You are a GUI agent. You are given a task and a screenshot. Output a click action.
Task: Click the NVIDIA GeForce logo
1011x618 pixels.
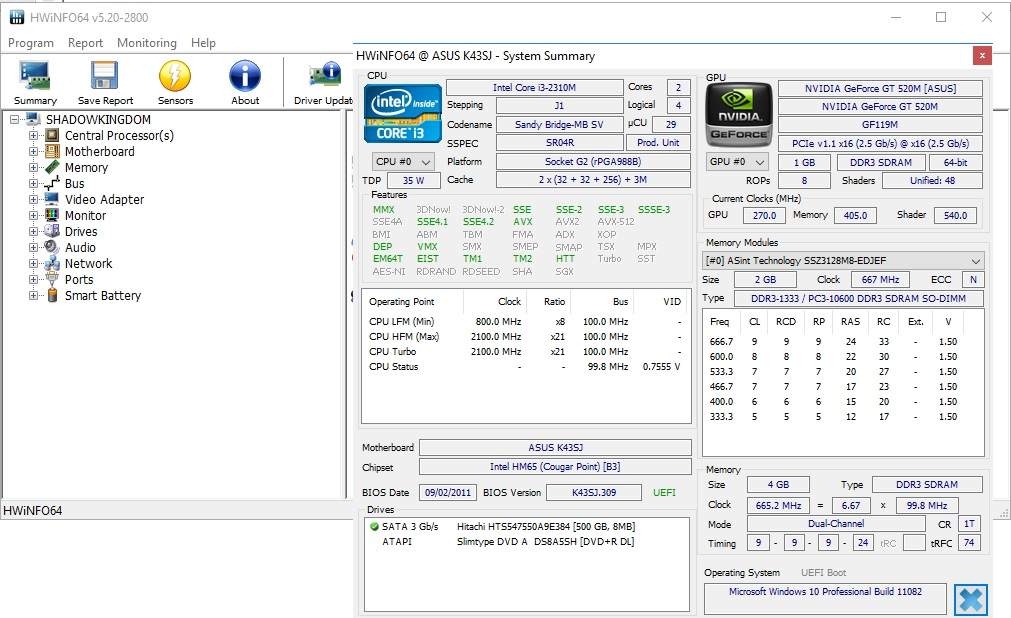(737, 115)
